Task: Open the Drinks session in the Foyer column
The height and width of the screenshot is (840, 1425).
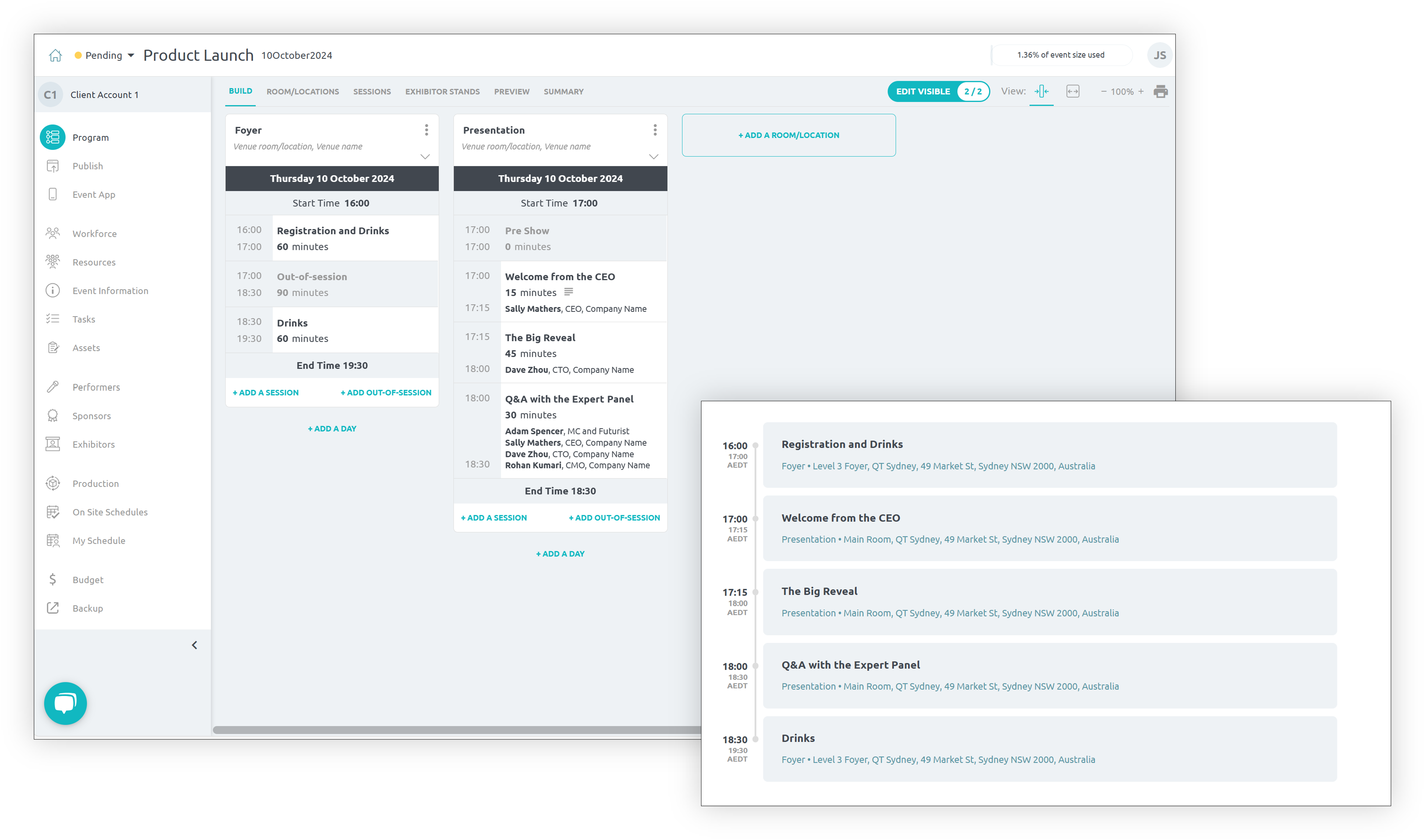Action: pos(332,331)
